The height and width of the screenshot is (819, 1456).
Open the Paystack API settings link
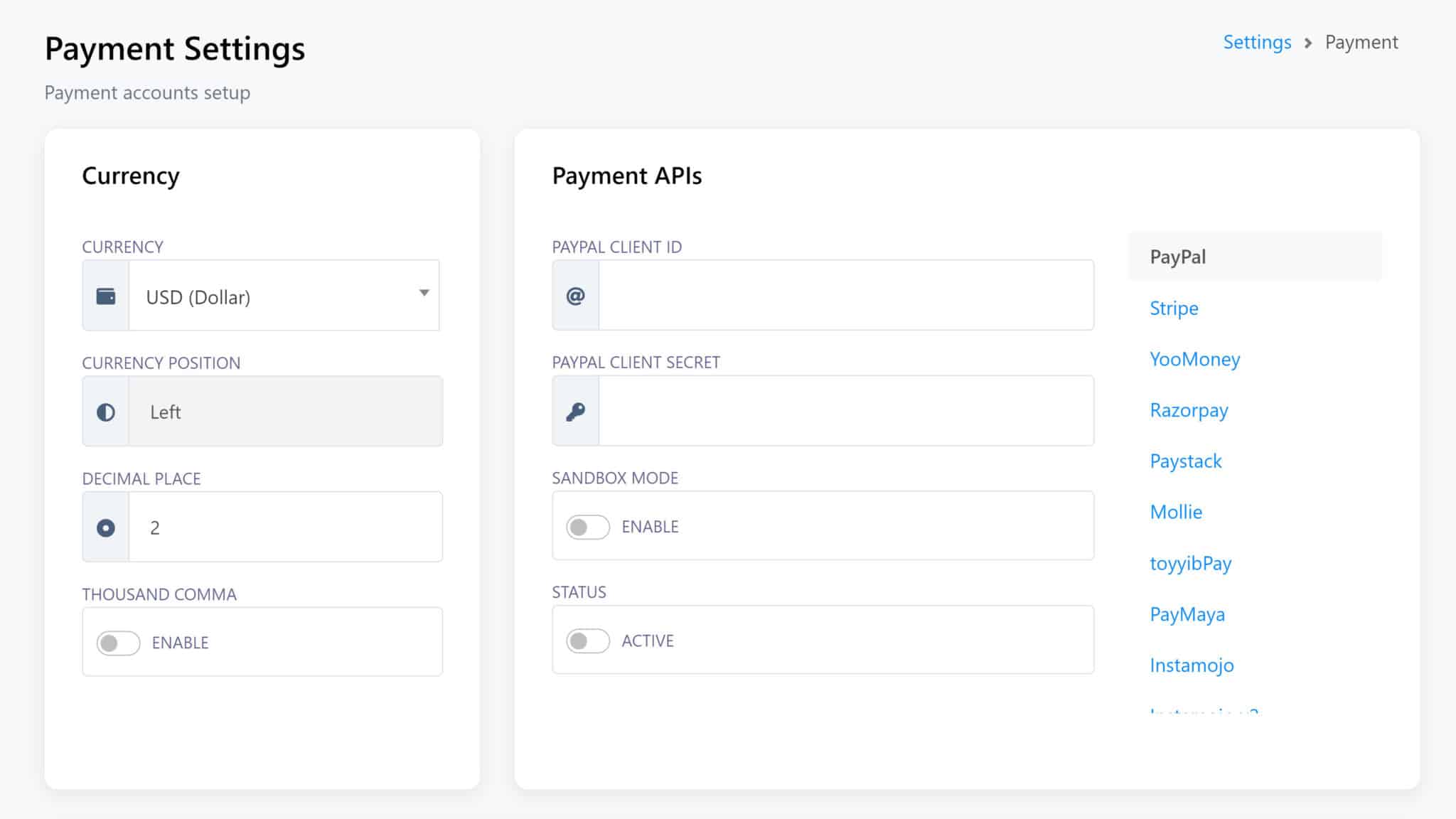(x=1186, y=461)
